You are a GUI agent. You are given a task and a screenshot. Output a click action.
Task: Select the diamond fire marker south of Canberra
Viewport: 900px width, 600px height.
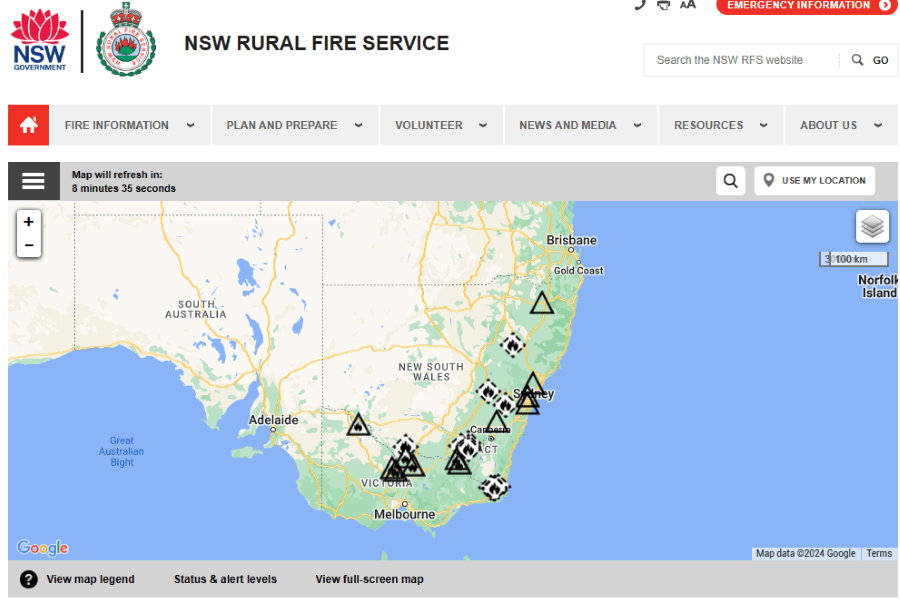[494, 487]
